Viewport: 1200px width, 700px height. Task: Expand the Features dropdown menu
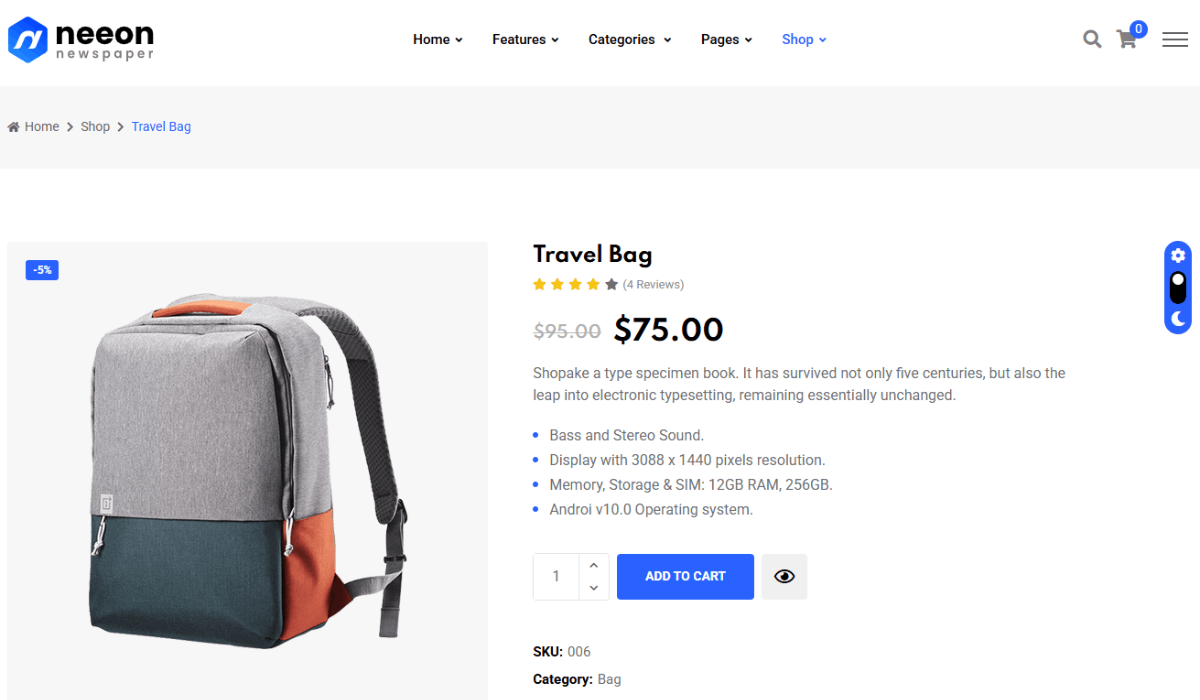tap(525, 39)
